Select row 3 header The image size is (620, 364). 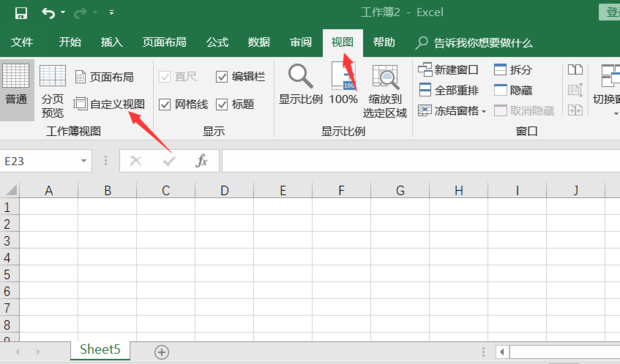coord(9,241)
